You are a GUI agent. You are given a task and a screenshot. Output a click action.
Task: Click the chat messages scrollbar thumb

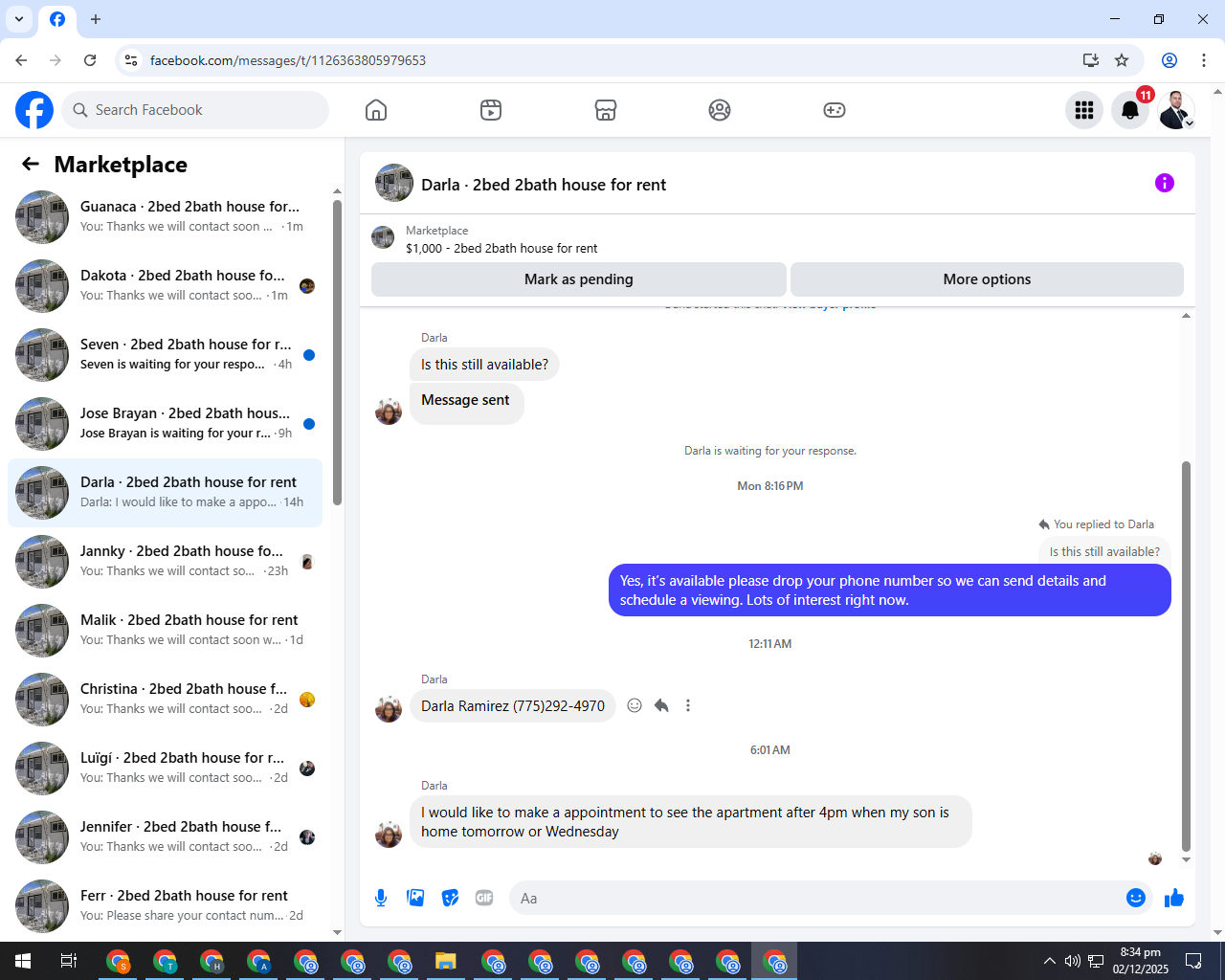pos(1187,657)
